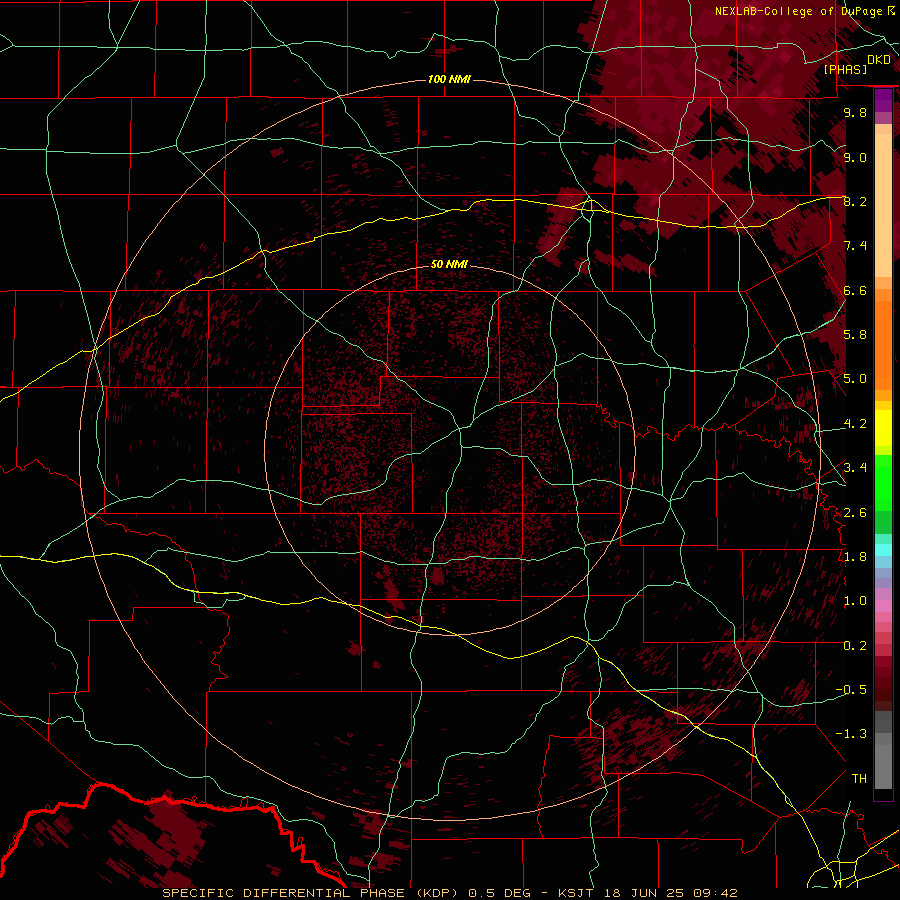Select the purple top segment of color bar
Screen dimensions: 900x900
pyautogui.click(x=883, y=100)
